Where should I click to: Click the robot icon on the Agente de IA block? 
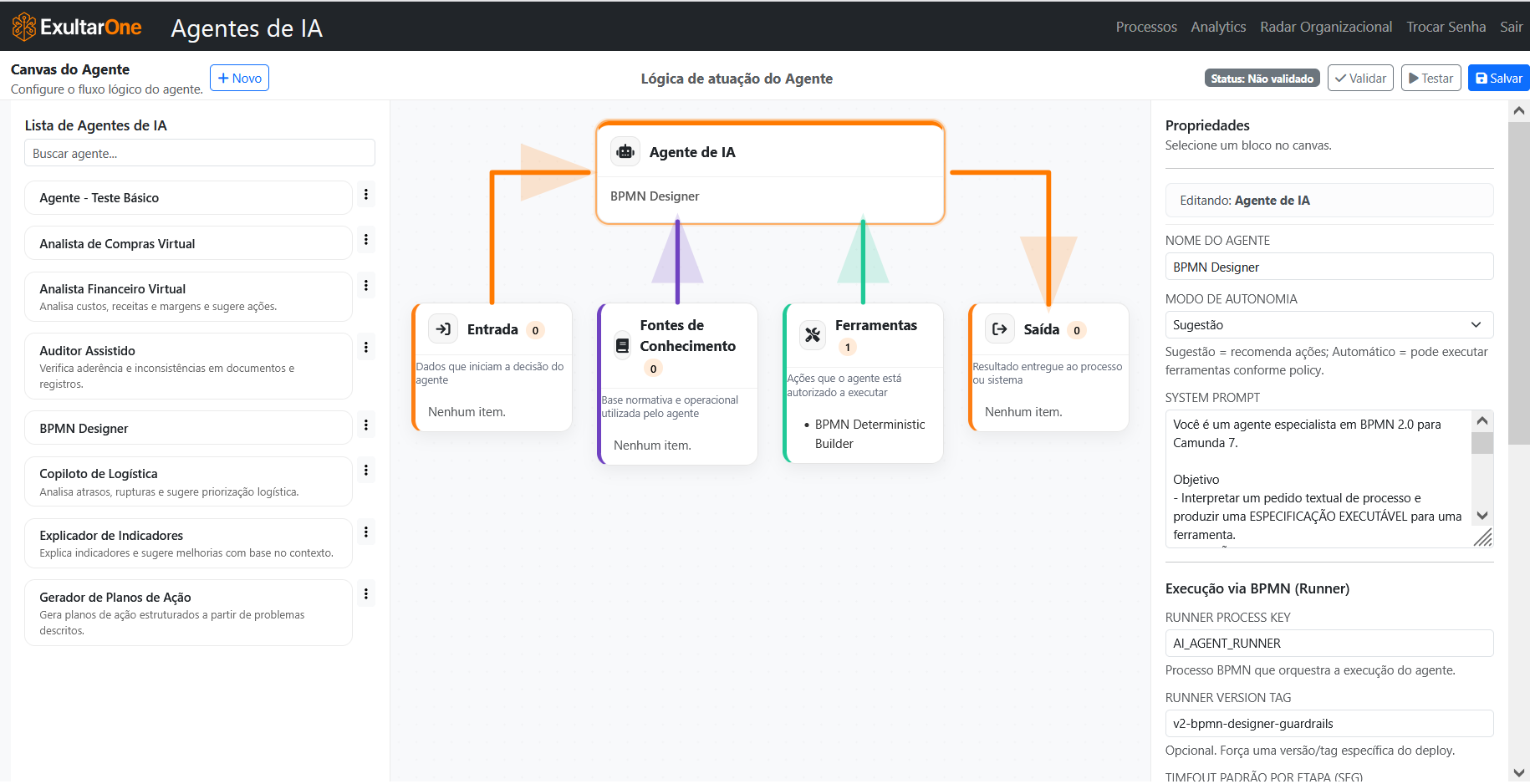coord(625,151)
